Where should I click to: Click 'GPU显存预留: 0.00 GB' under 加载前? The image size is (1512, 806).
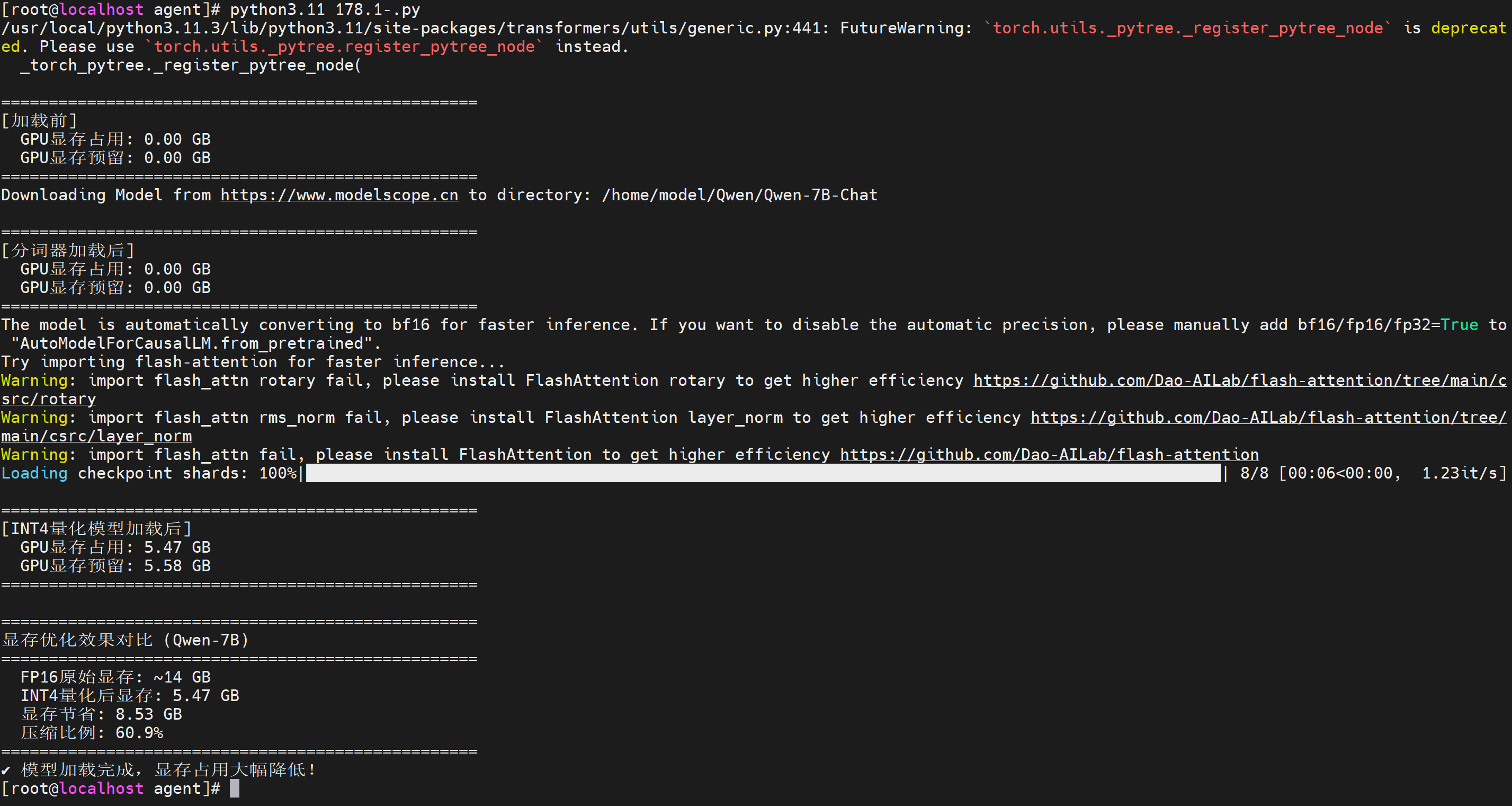115,158
